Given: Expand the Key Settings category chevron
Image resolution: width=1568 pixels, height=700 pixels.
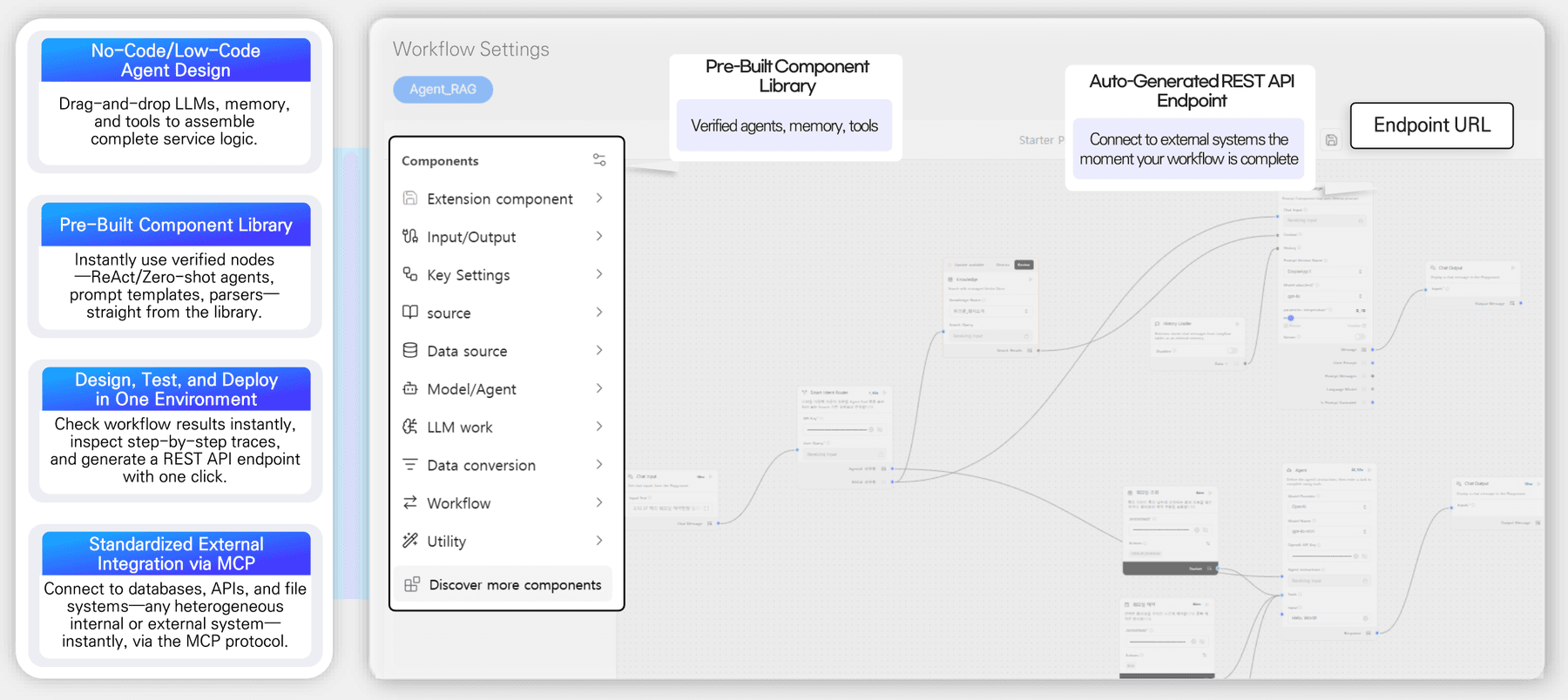Looking at the screenshot, I should (x=599, y=274).
